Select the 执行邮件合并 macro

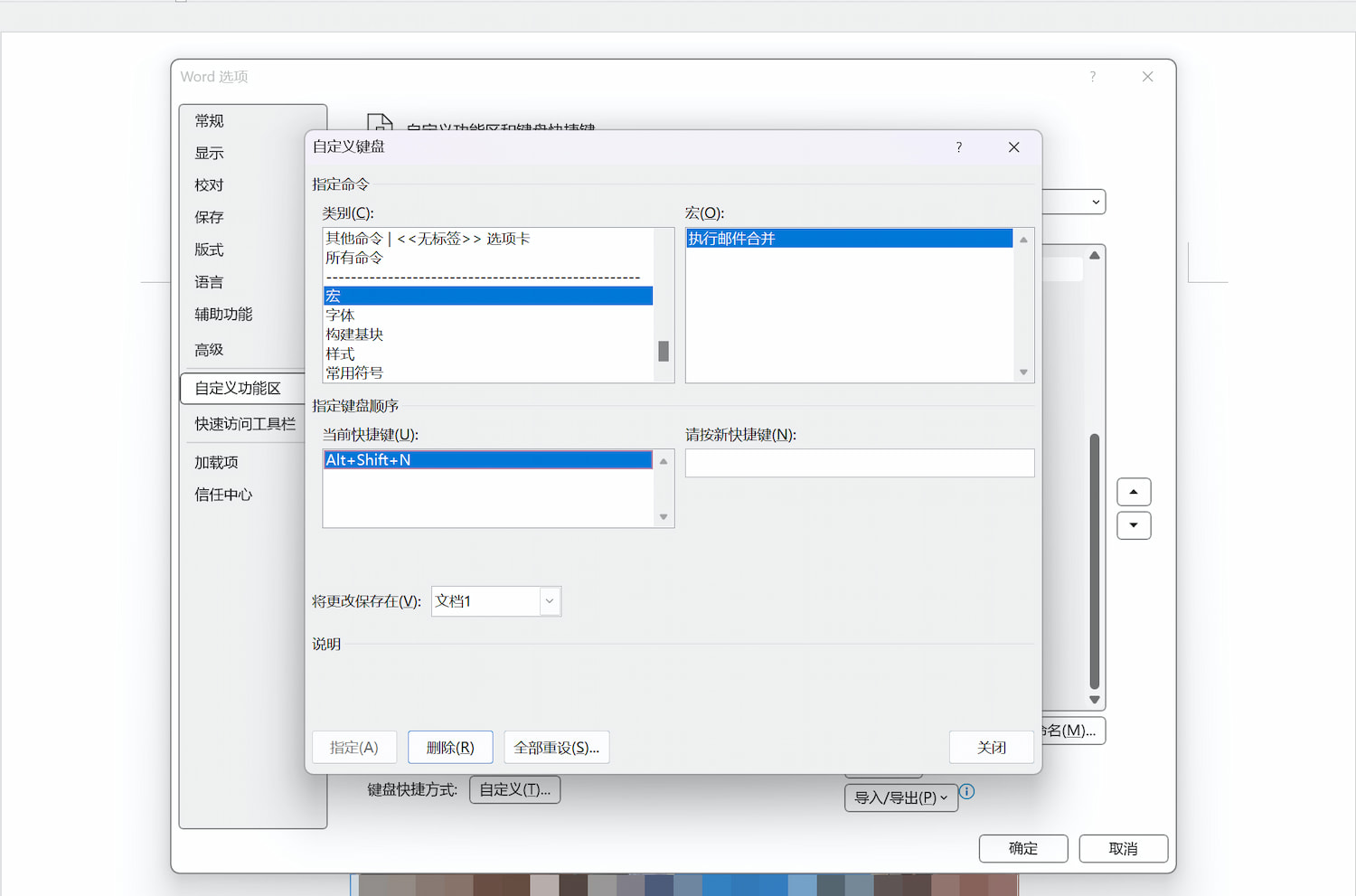tap(850, 239)
